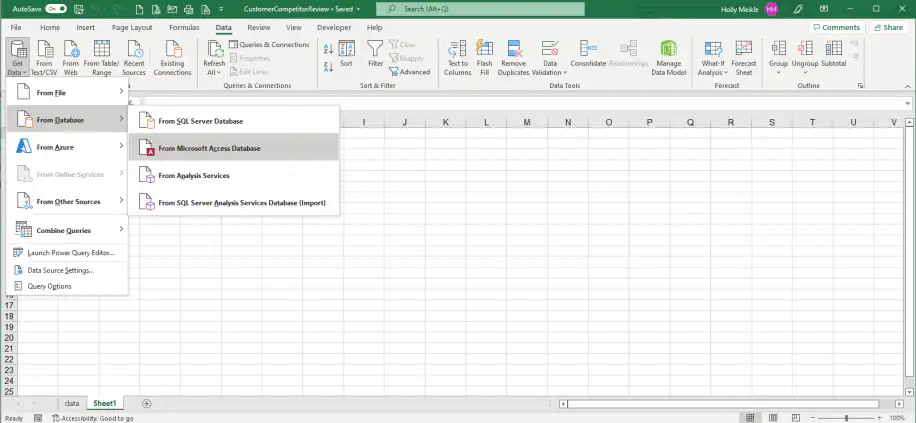
Task: Toggle the AutoSave switch
Action: click(55, 9)
